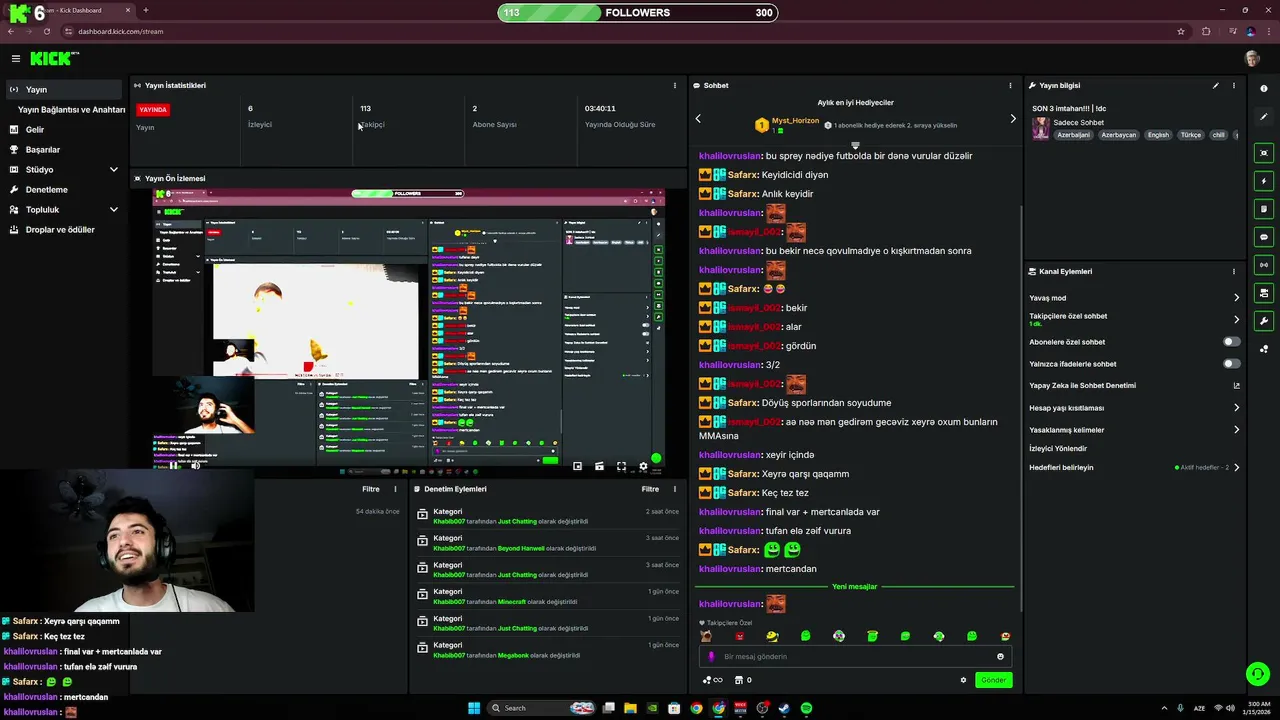The width and height of the screenshot is (1280, 720).
Task: Open Denetleme in sidebar
Action: pyautogui.click(x=64, y=189)
